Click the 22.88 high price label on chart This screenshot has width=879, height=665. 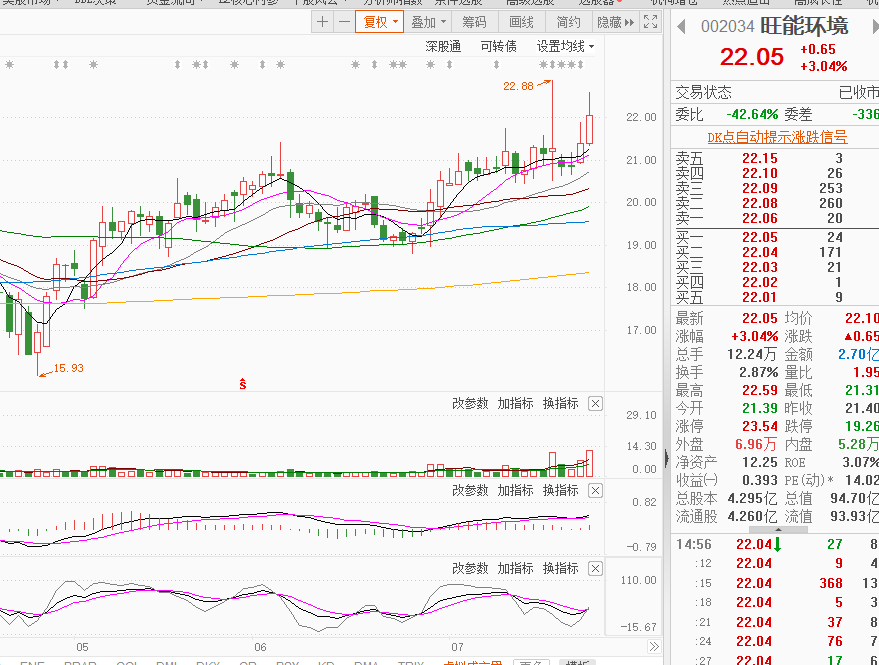[518, 86]
